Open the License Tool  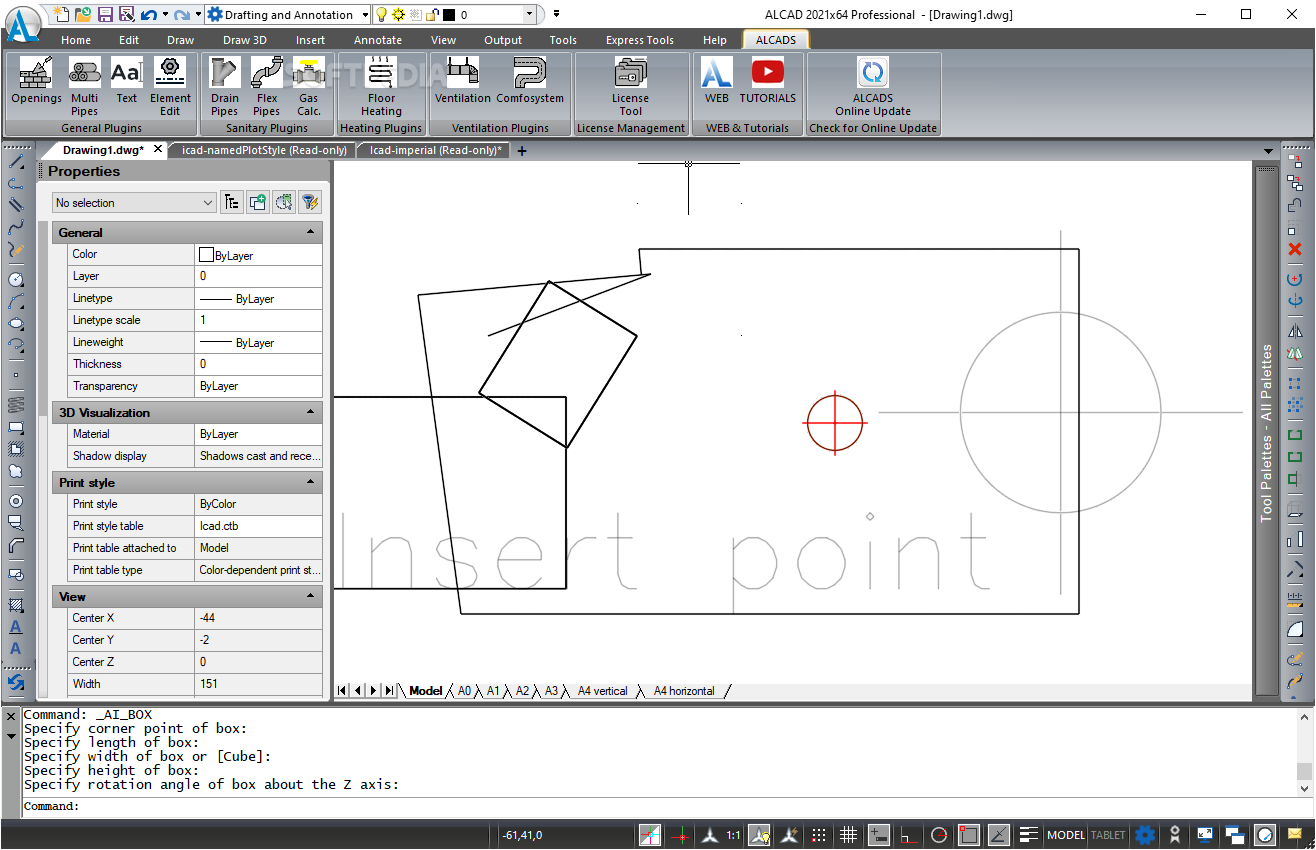click(x=630, y=86)
